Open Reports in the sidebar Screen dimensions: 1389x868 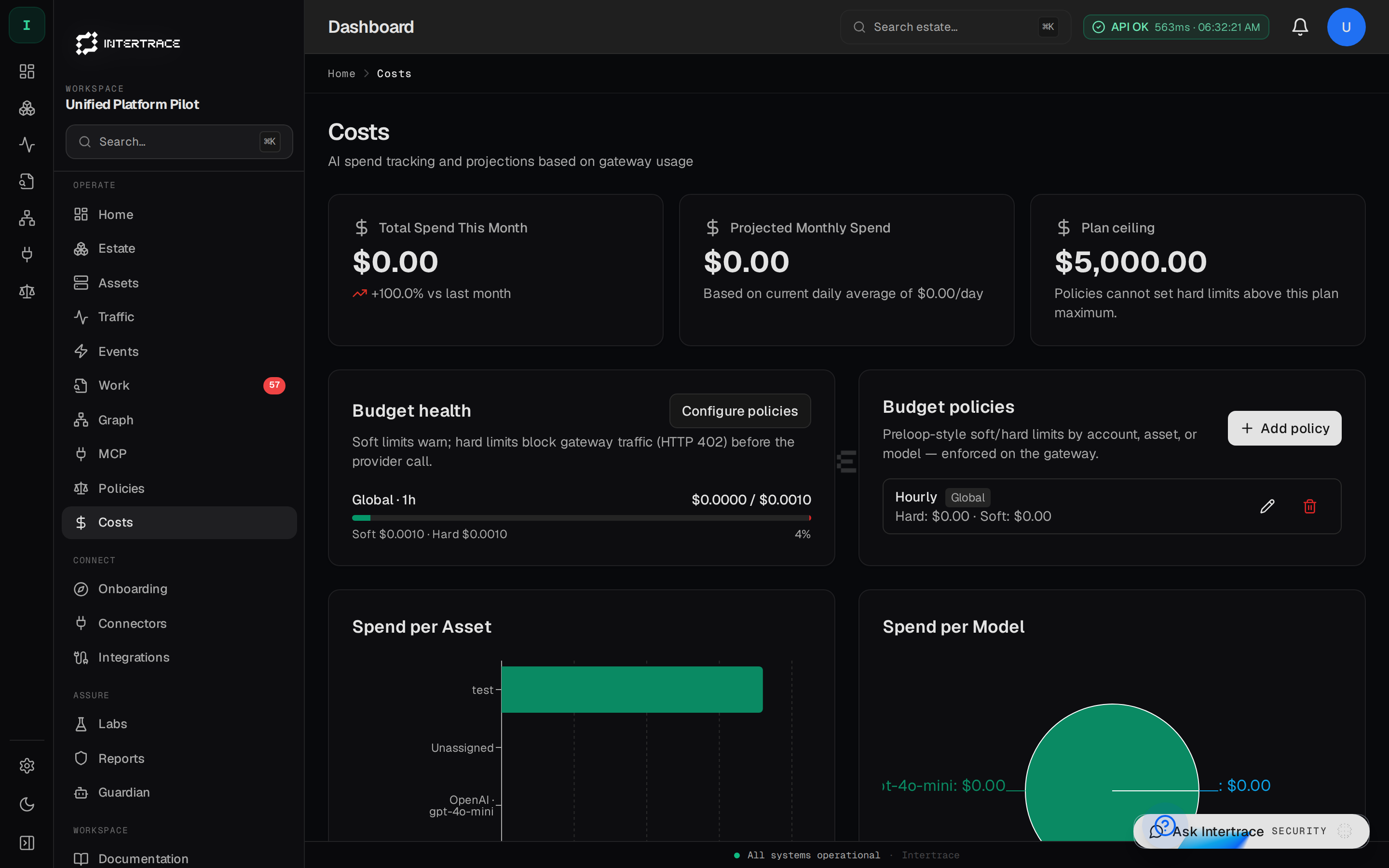tap(179, 759)
